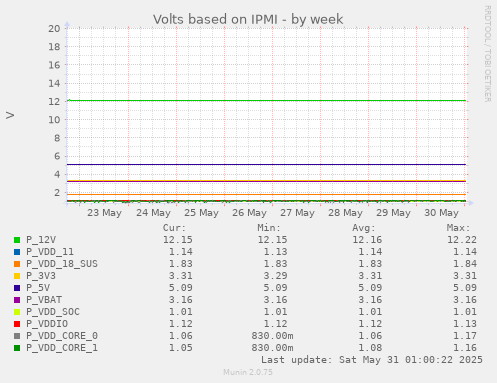Image resolution: width=497 pixels, height=383 pixels.
Task: Click P_VDD_CORE_1 min value 830.00m
Action: tap(272, 348)
